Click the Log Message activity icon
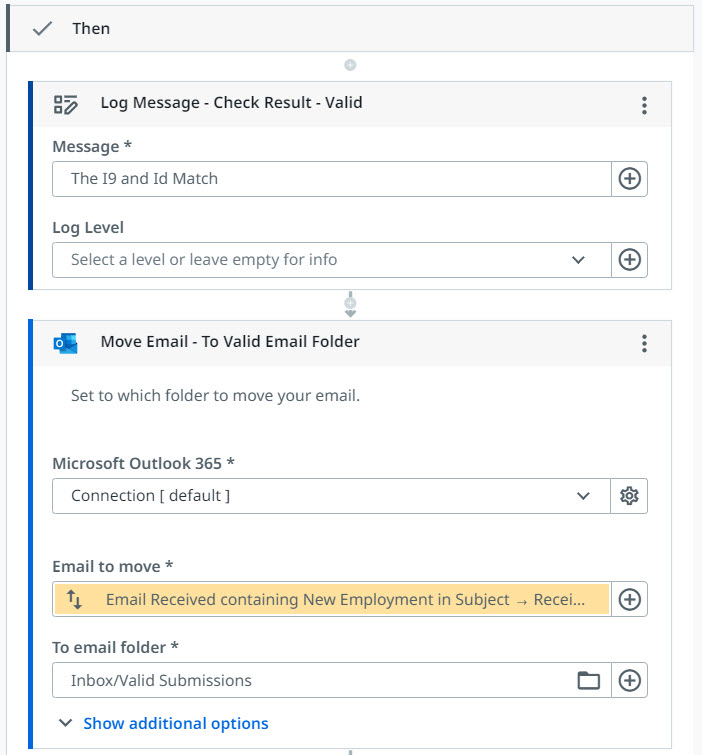The image size is (702, 755). 66,104
